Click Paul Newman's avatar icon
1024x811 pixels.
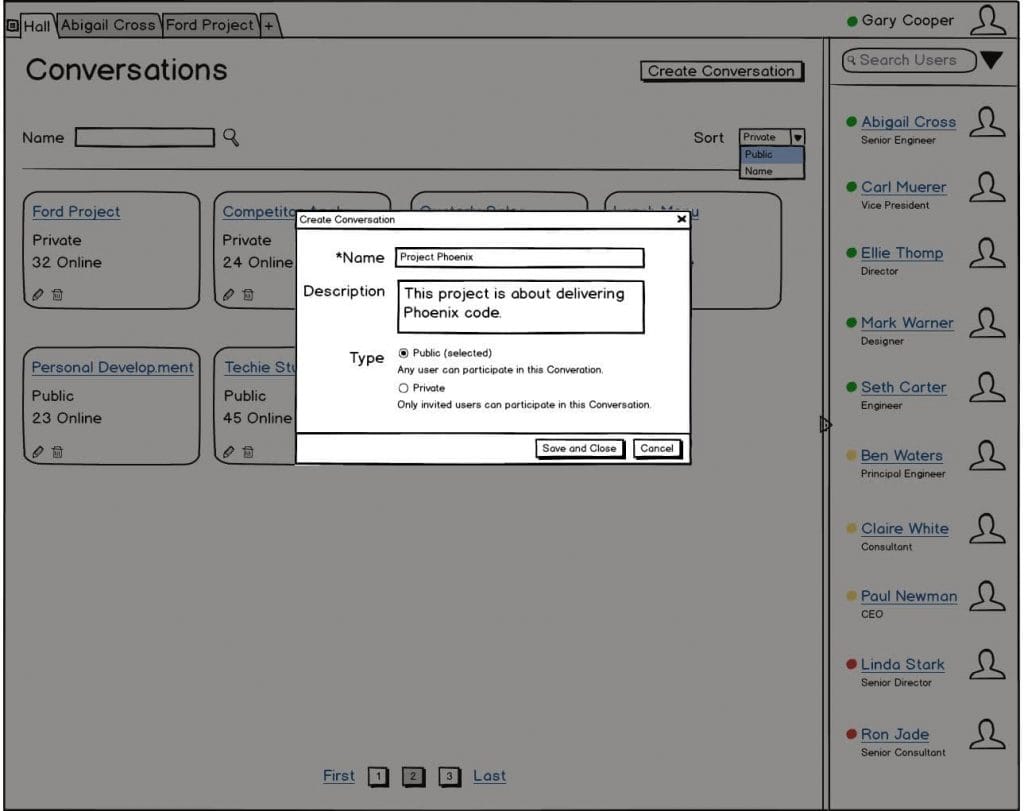coord(987,596)
